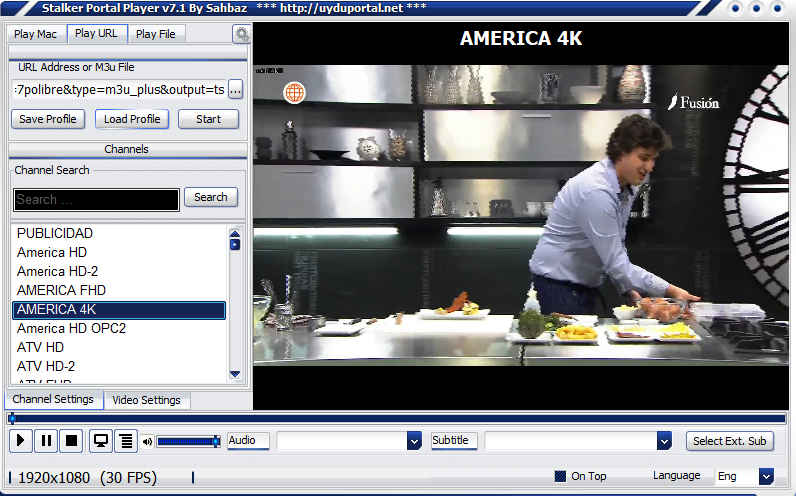The image size is (796, 496).
Task: Select the America HD channel
Action: [x=119, y=252]
